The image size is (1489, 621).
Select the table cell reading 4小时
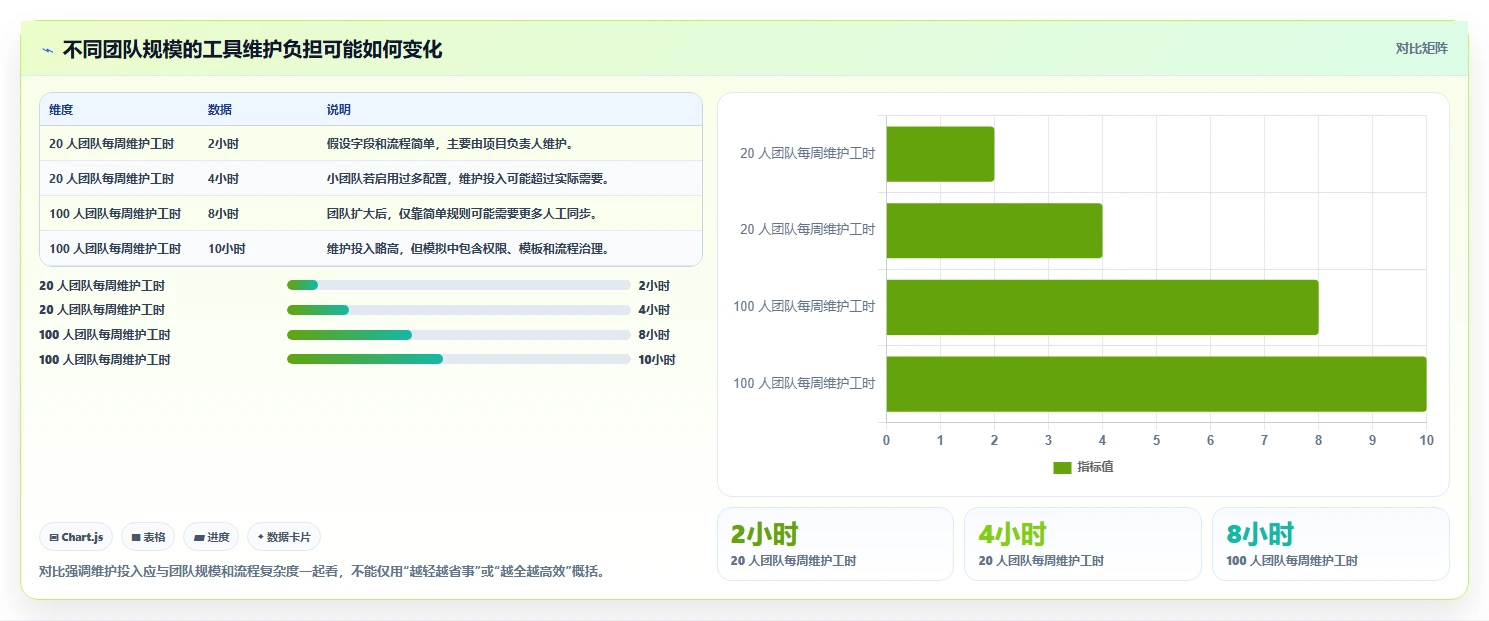pos(223,179)
